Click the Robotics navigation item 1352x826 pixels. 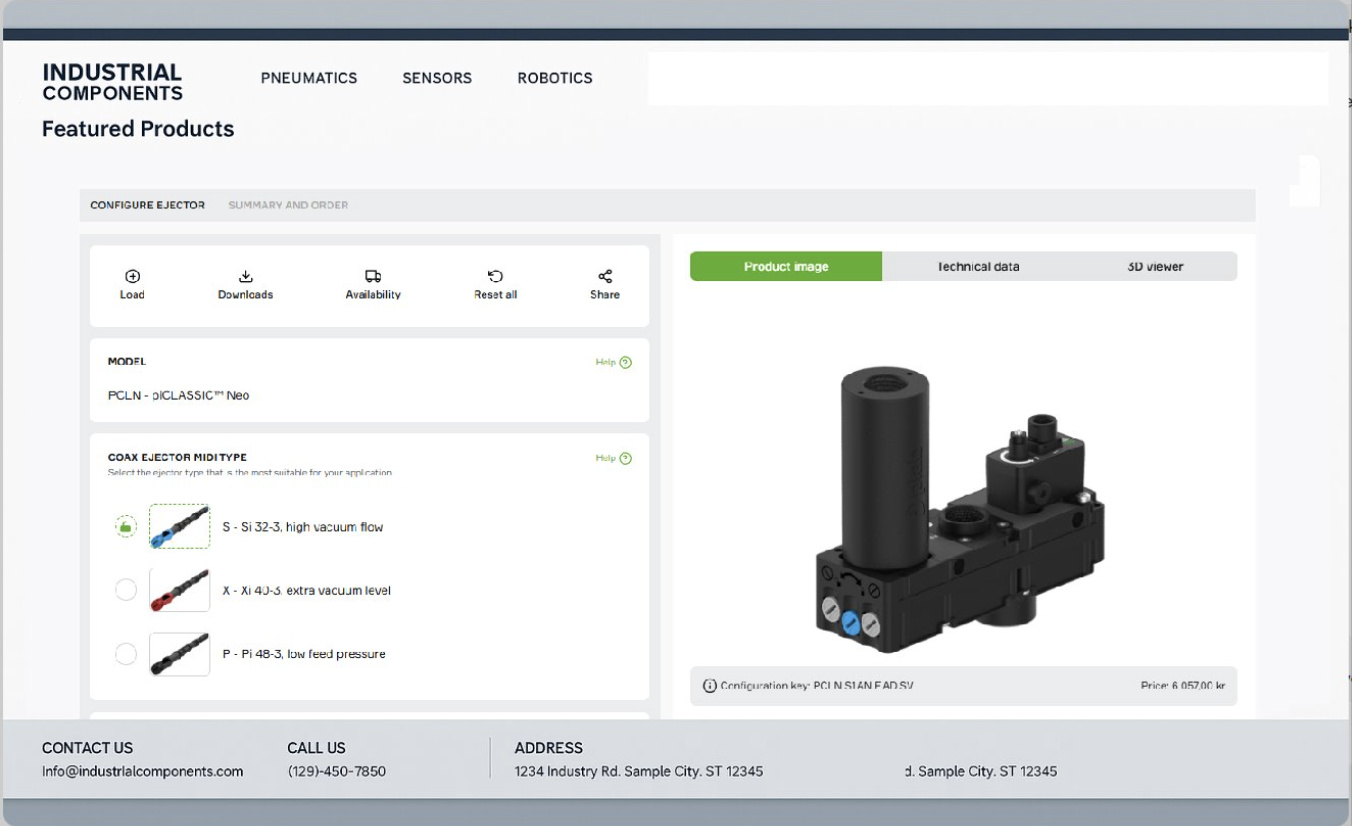point(555,78)
